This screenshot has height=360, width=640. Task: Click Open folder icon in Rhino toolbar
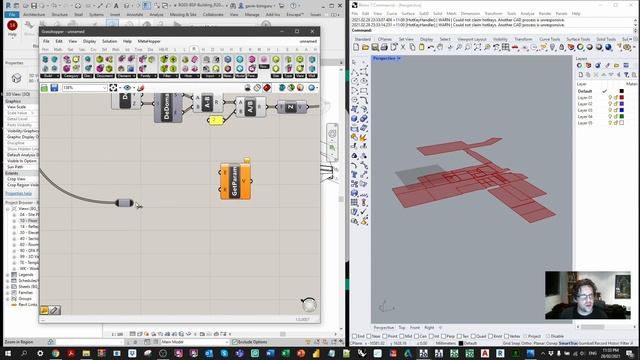(365, 47)
